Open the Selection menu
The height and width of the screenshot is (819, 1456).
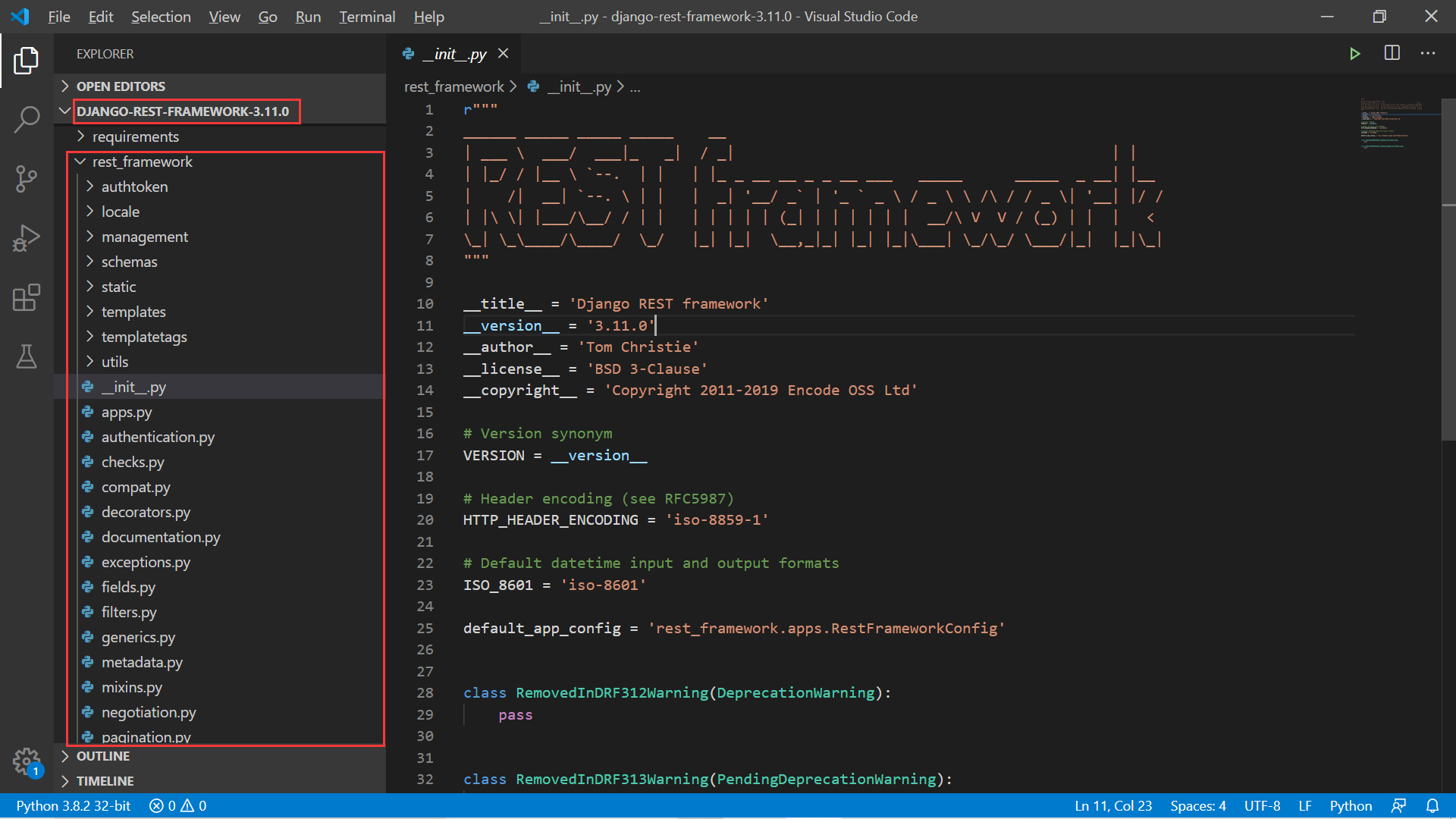click(161, 17)
